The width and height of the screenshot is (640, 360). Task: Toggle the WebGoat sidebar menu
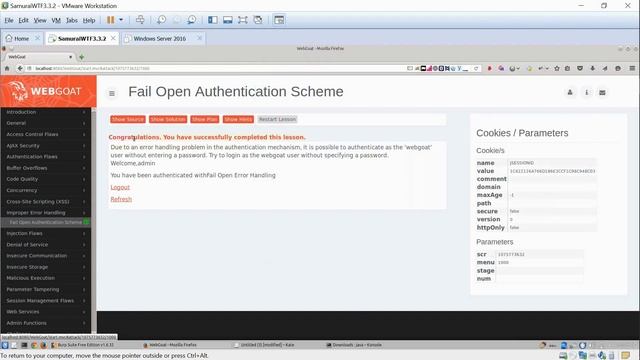coord(112,93)
